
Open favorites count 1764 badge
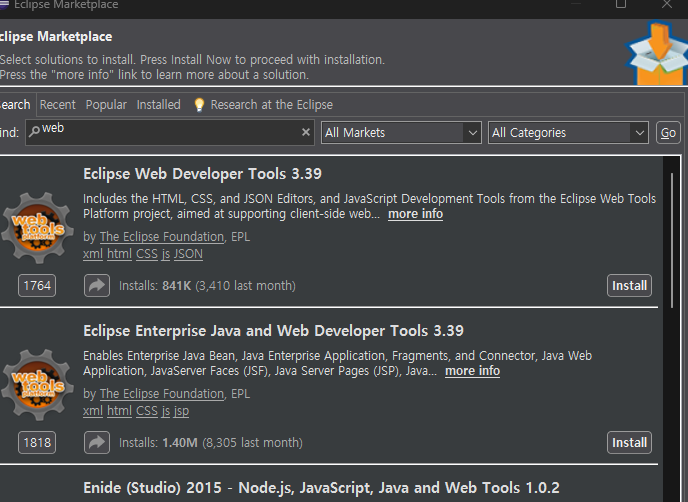[37, 286]
